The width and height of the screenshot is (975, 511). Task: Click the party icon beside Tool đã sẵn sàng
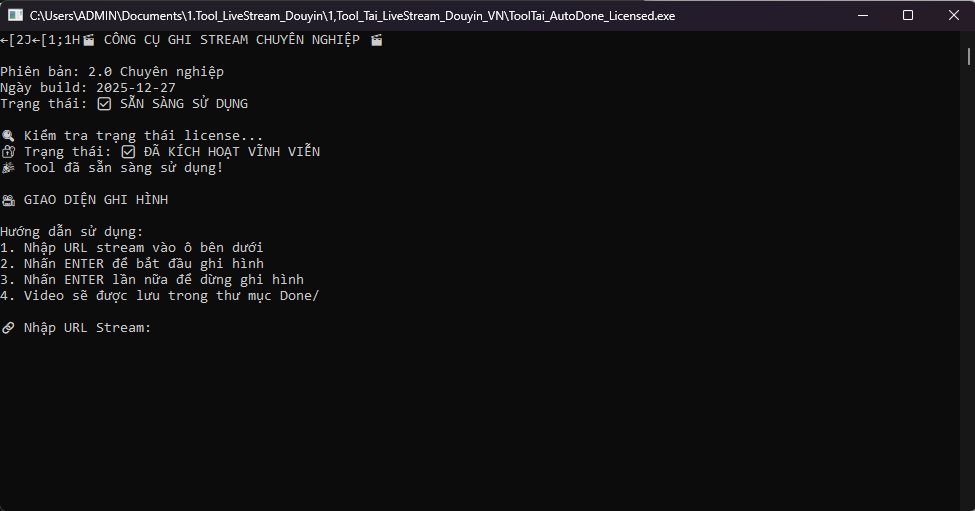pos(8,168)
